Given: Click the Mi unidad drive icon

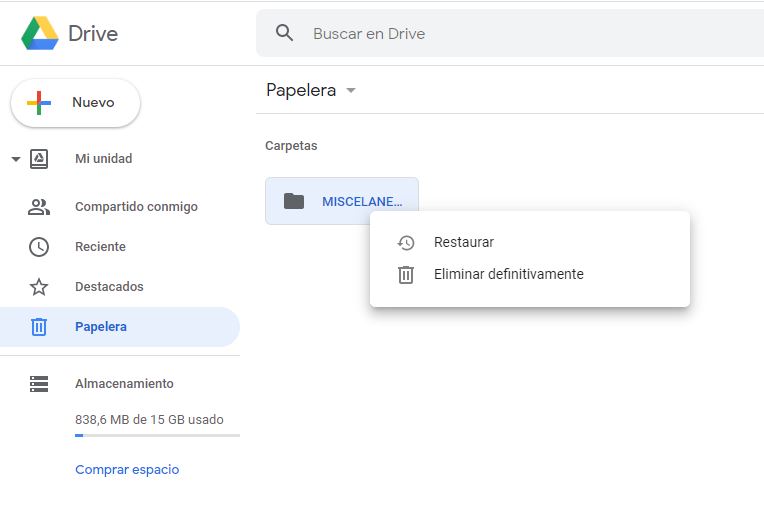Looking at the screenshot, I should tap(39, 159).
